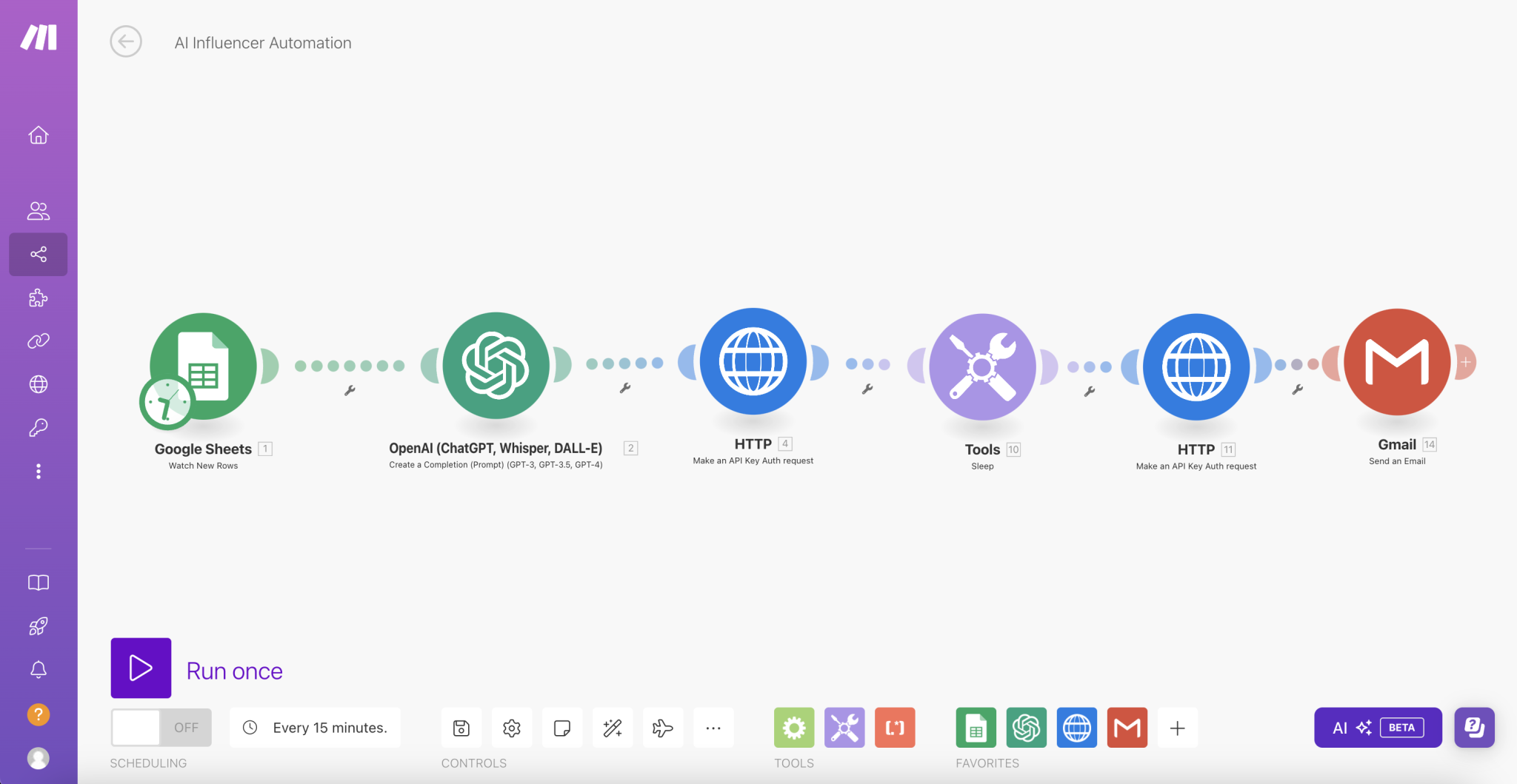Open the Gmail Send an Email module
Viewport: 1517px width, 784px height.
coord(1397,362)
